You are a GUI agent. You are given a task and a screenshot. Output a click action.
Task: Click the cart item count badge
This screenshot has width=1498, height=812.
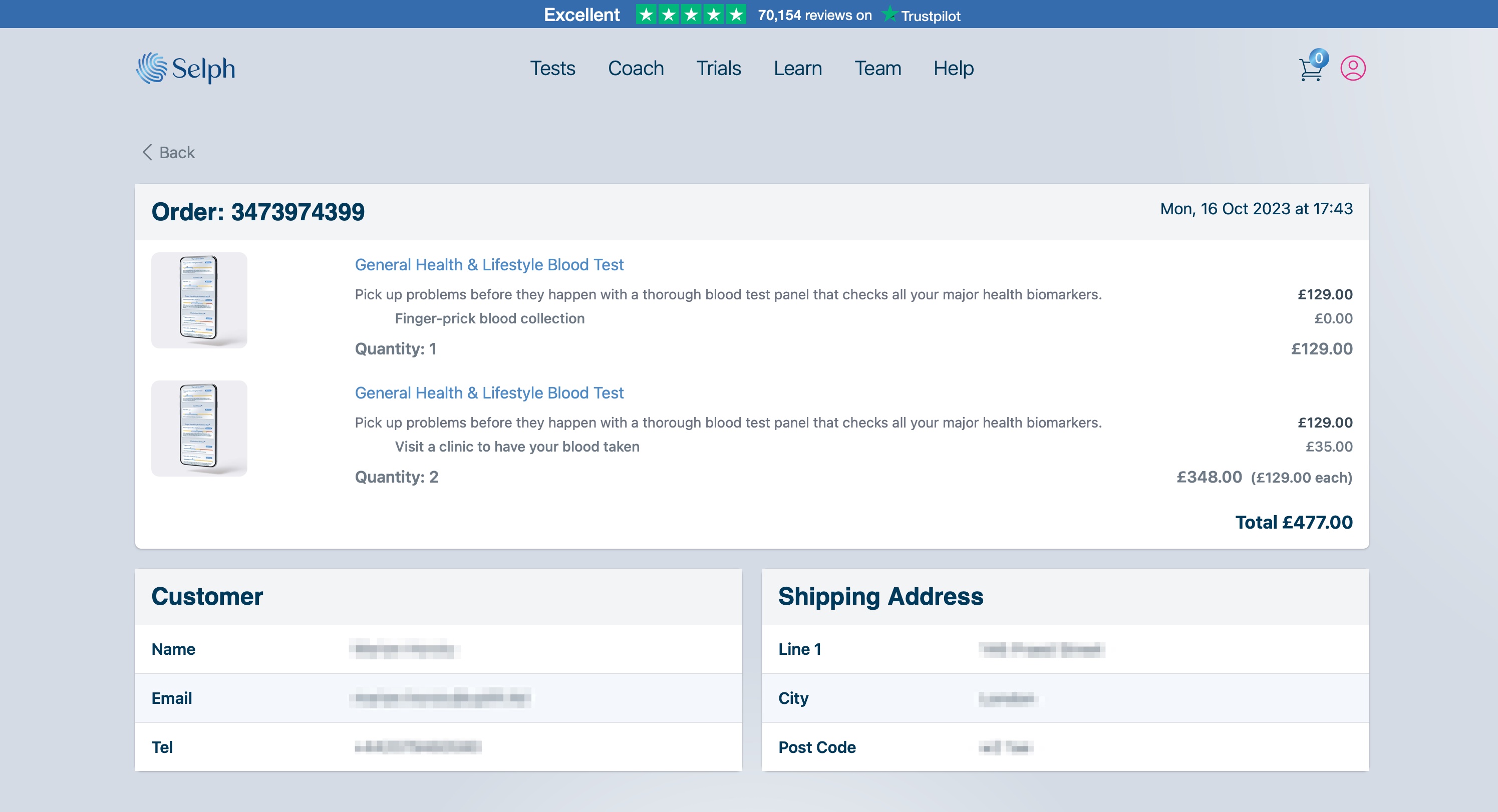[x=1319, y=57]
